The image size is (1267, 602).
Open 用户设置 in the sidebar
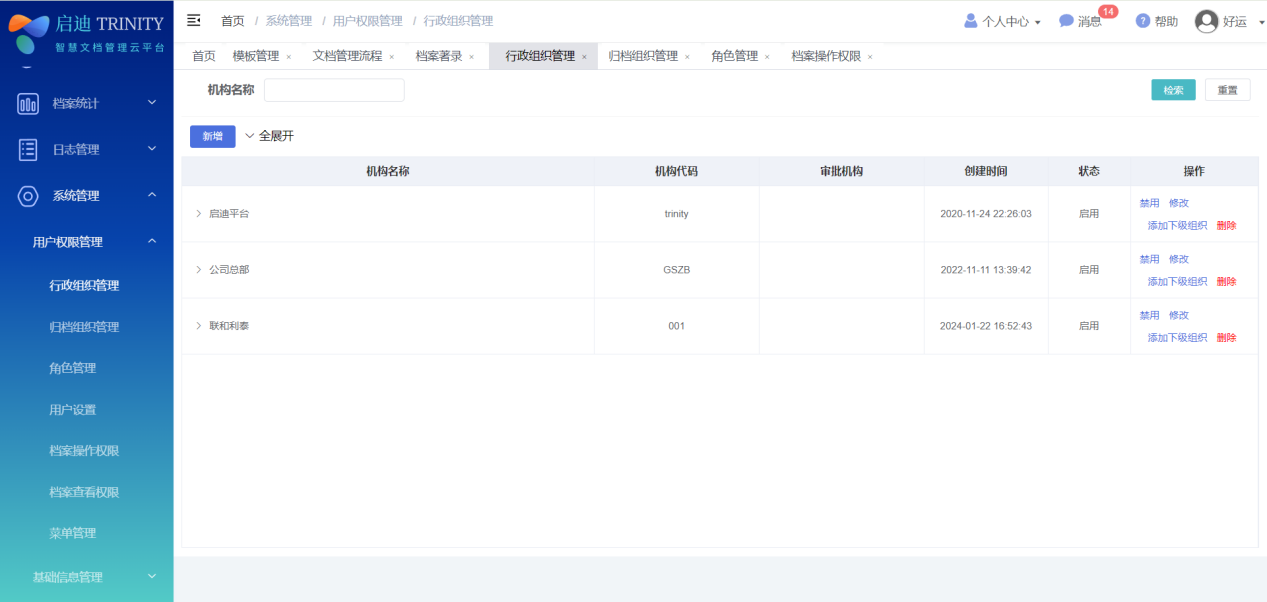coord(73,410)
